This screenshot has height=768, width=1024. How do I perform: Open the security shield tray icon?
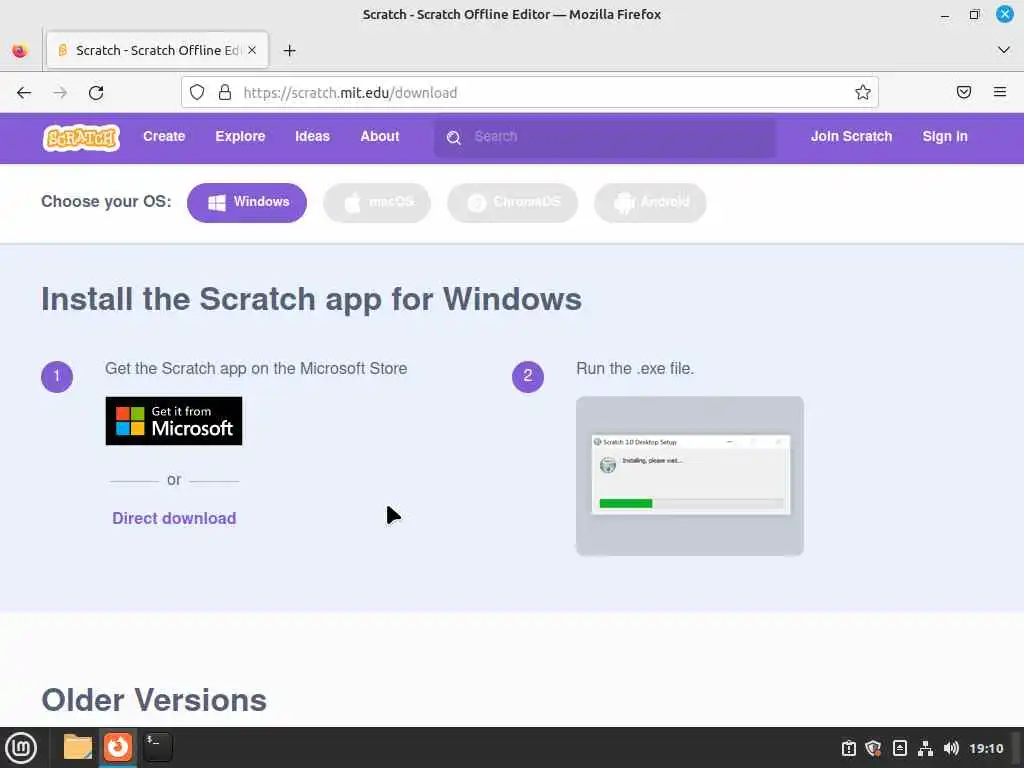click(873, 748)
